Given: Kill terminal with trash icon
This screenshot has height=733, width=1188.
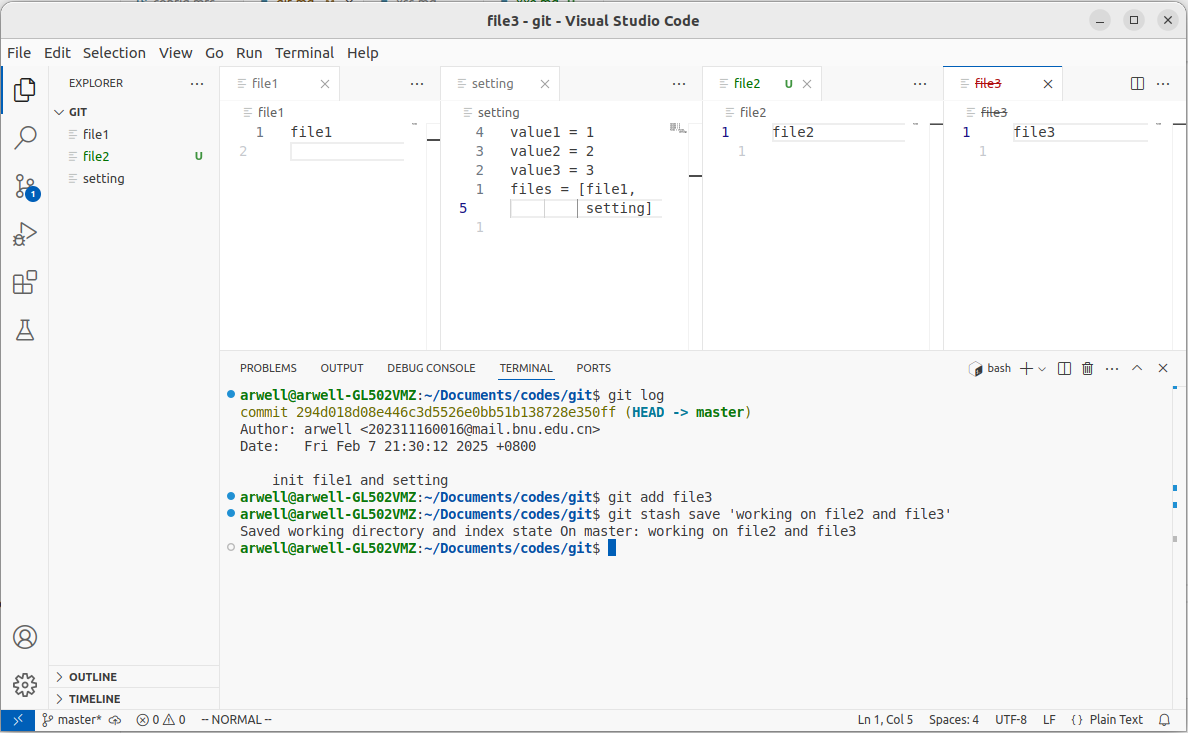Looking at the screenshot, I should [x=1088, y=368].
